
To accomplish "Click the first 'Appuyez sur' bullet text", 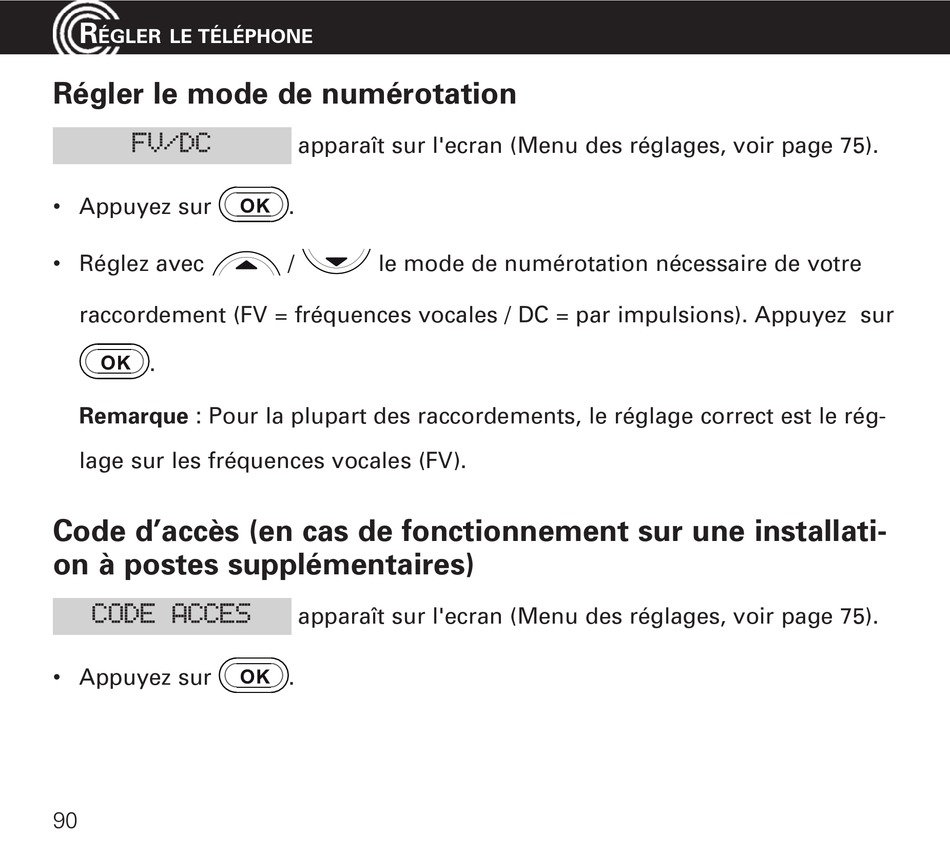I will click(145, 207).
